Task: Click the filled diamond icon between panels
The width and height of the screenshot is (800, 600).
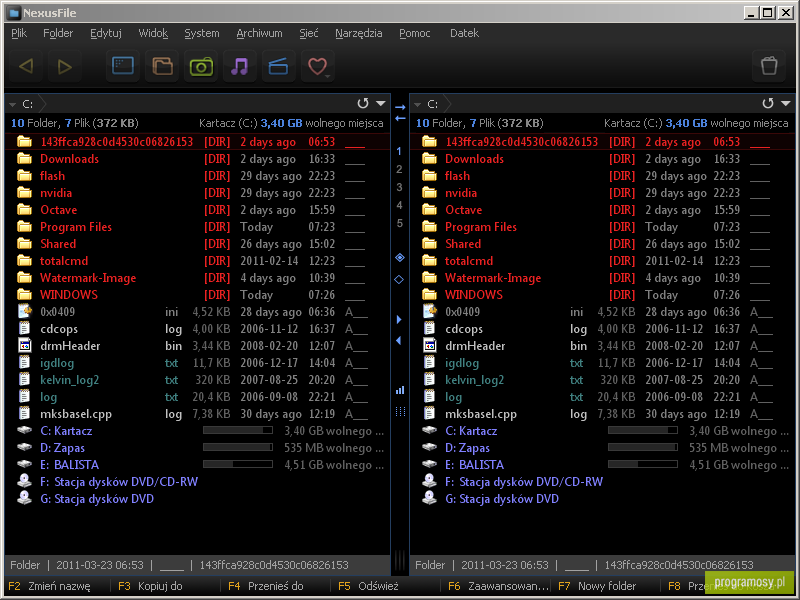Action: [x=399, y=258]
